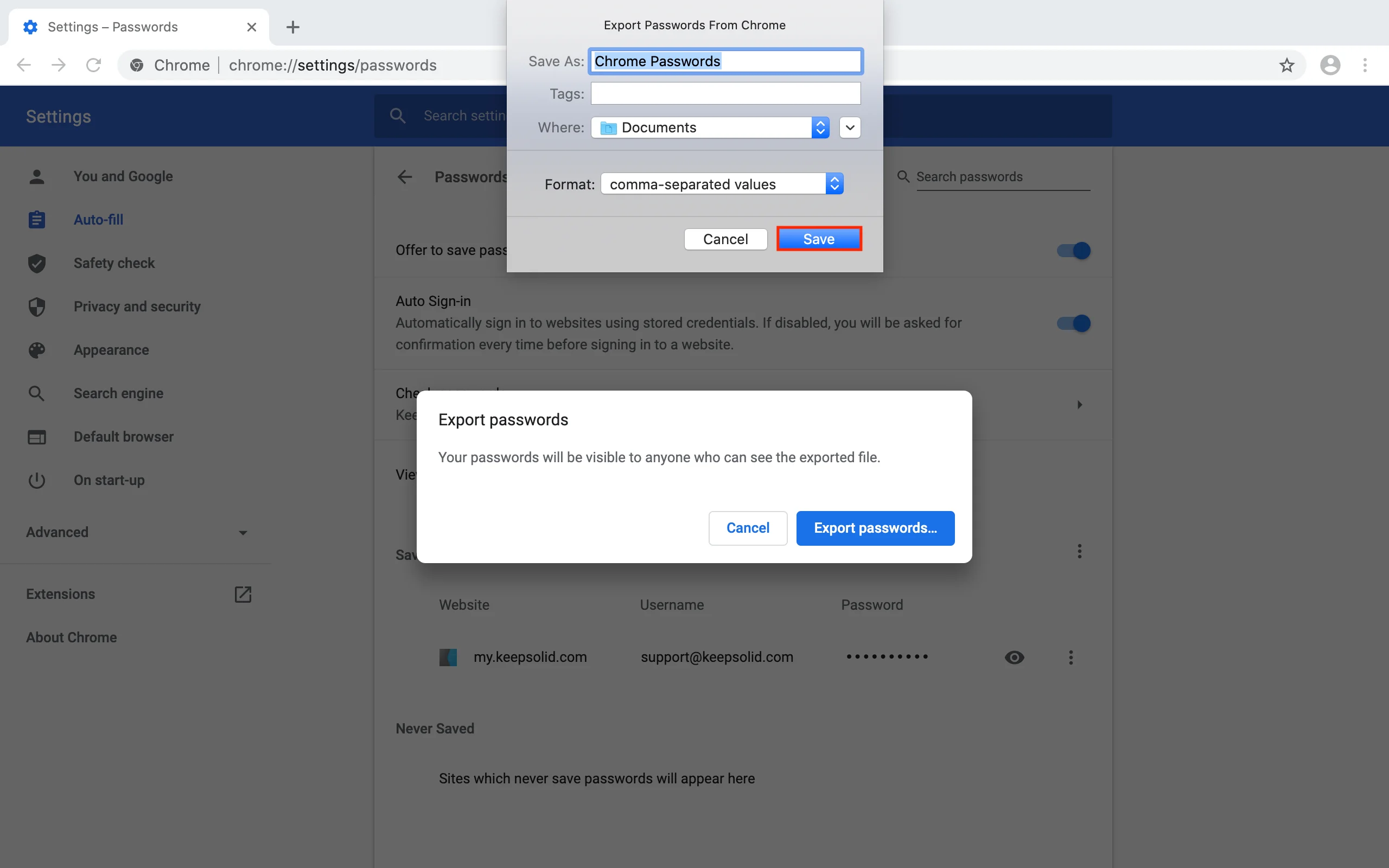Select Safety check in settings sidebar
Image resolution: width=1389 pixels, height=868 pixels.
[x=113, y=263]
